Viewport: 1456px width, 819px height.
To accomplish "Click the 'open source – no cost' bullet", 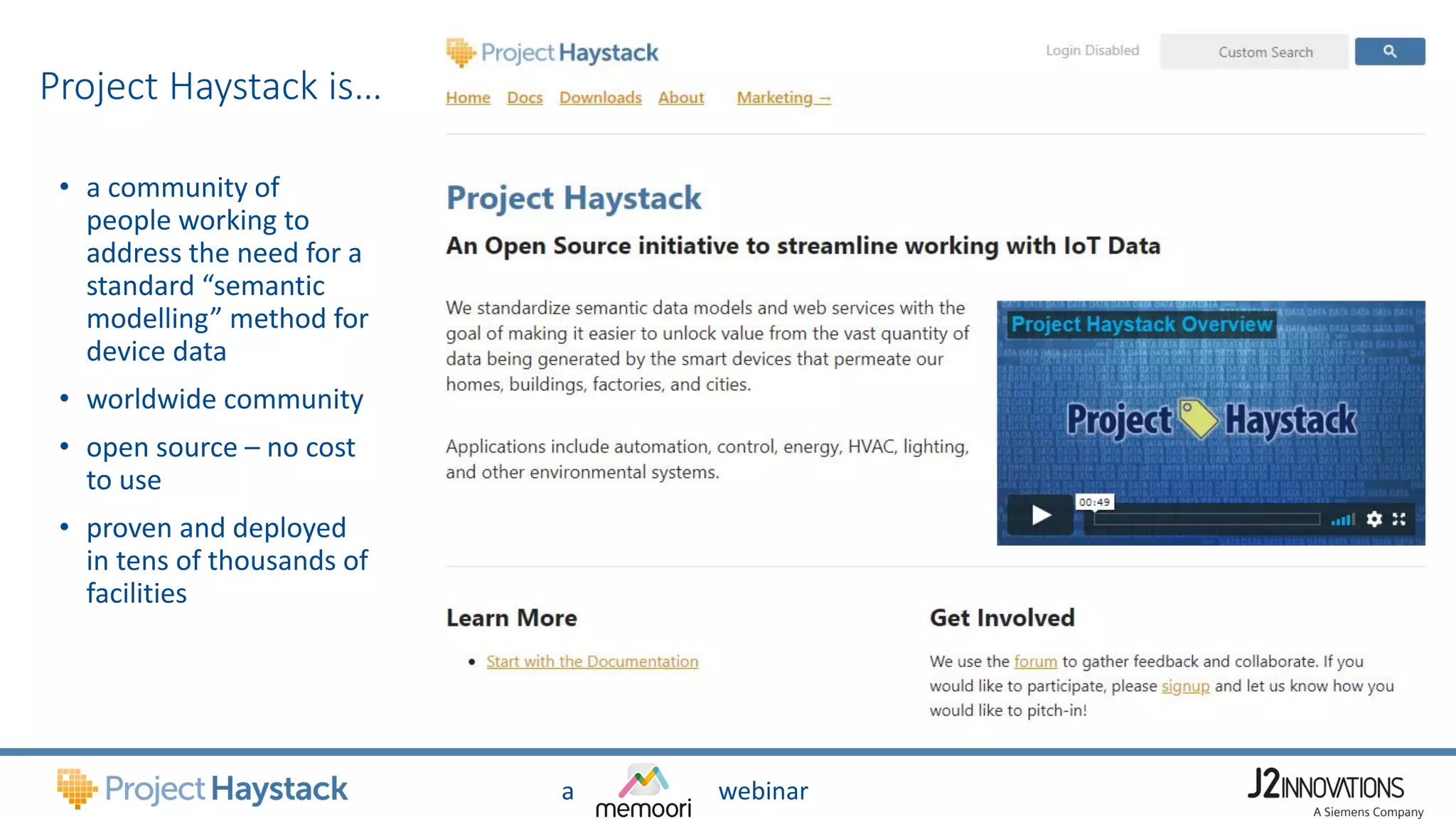I will tap(220, 464).
